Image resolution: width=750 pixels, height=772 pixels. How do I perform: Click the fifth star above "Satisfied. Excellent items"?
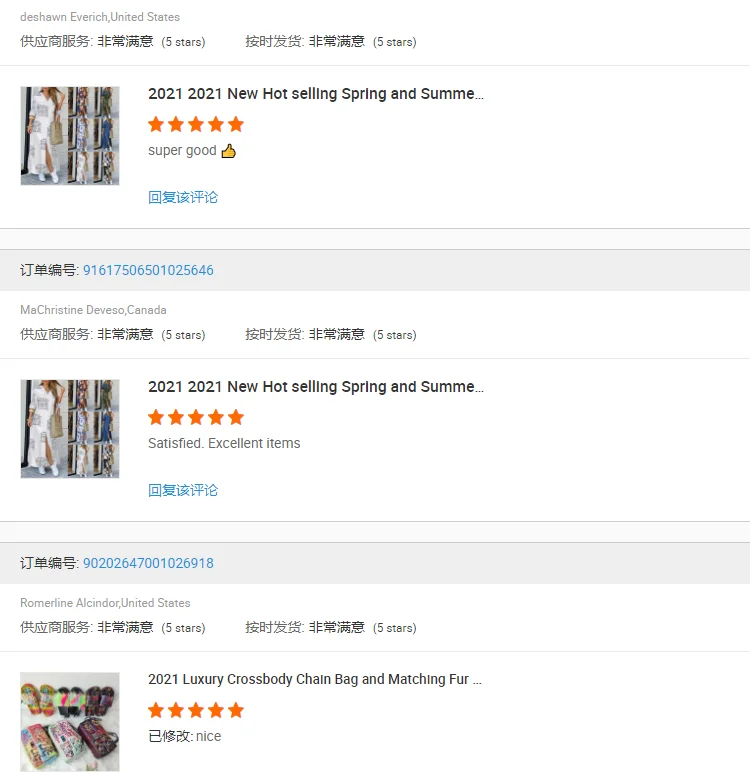coord(236,418)
